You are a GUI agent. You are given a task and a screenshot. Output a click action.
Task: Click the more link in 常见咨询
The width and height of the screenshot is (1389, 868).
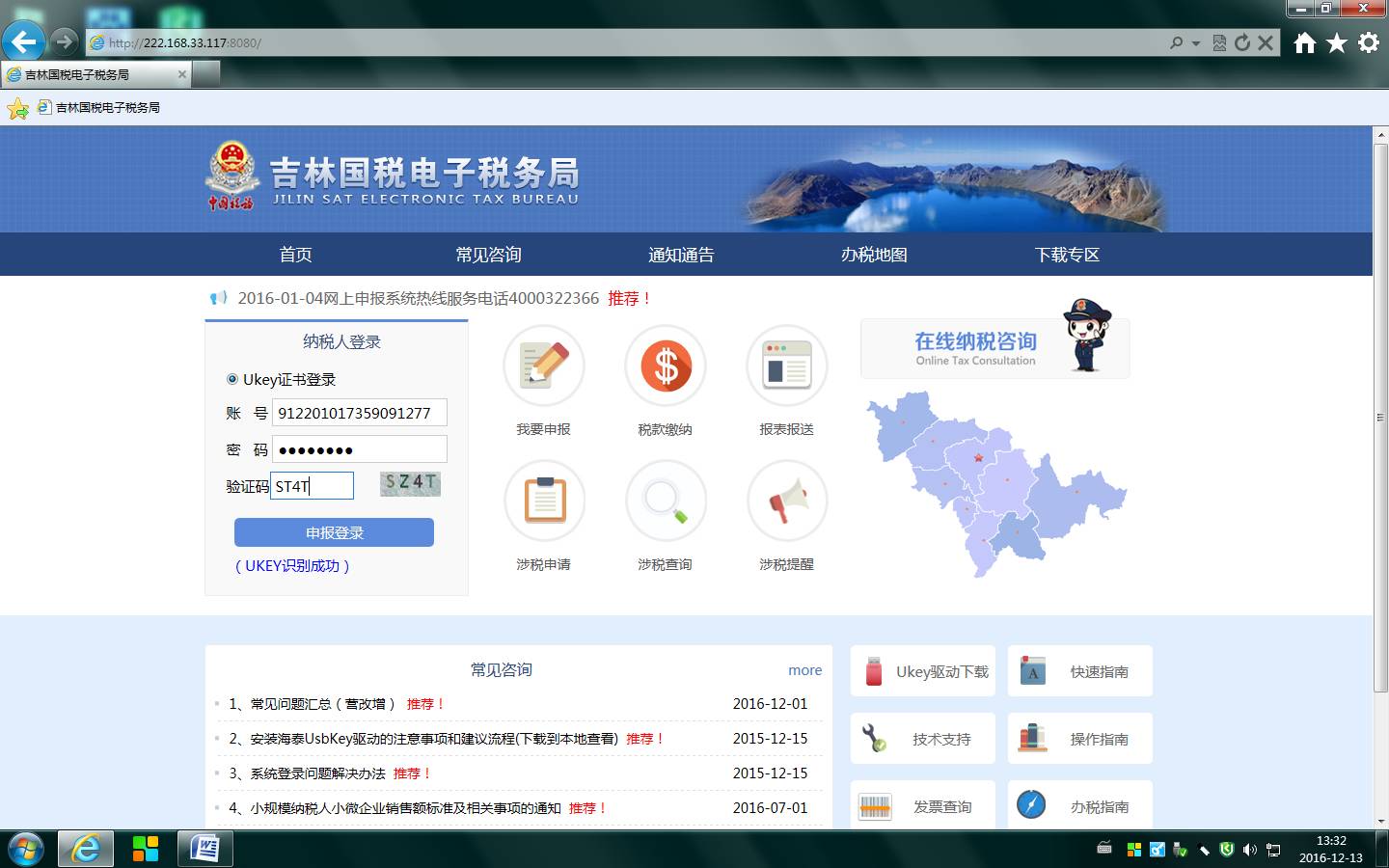tap(804, 670)
